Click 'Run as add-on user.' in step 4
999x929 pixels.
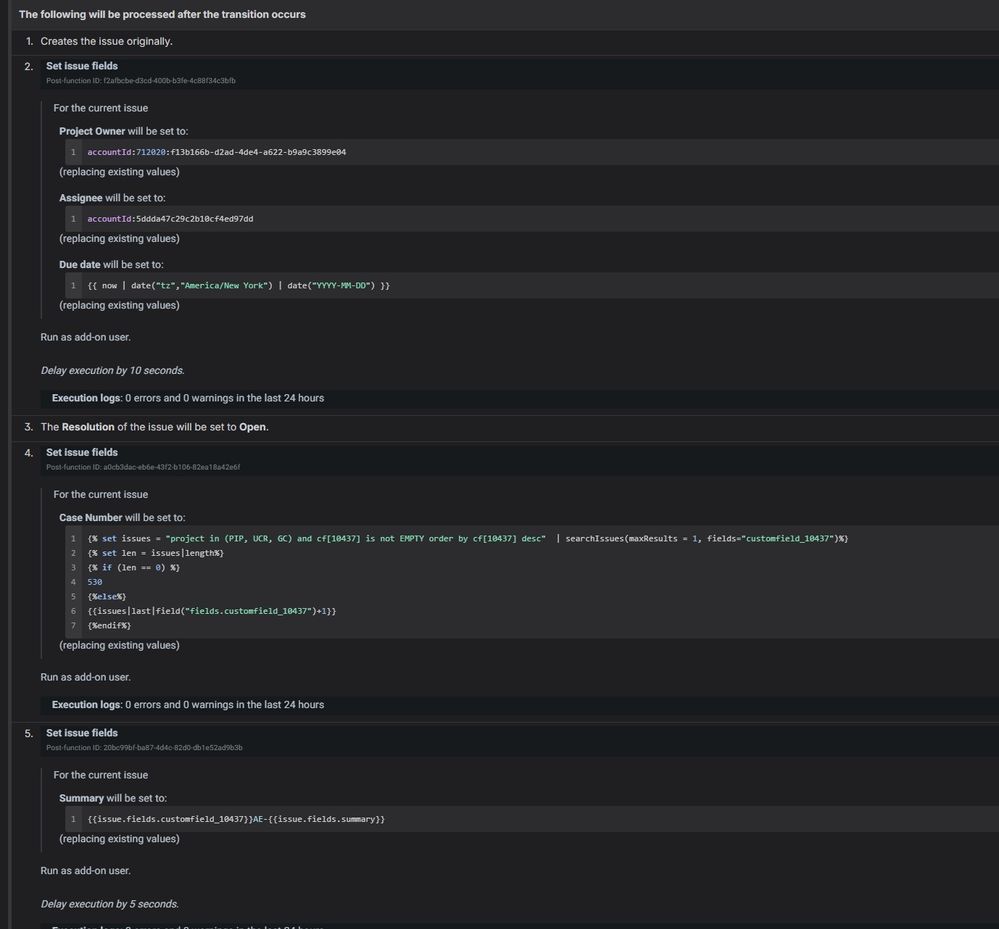click(x=85, y=677)
